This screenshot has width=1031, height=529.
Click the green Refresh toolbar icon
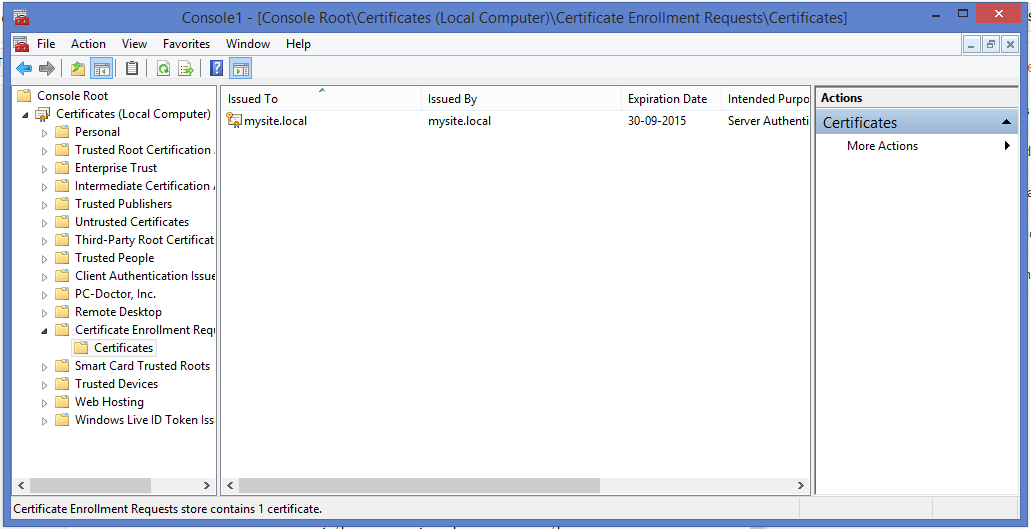click(x=163, y=68)
